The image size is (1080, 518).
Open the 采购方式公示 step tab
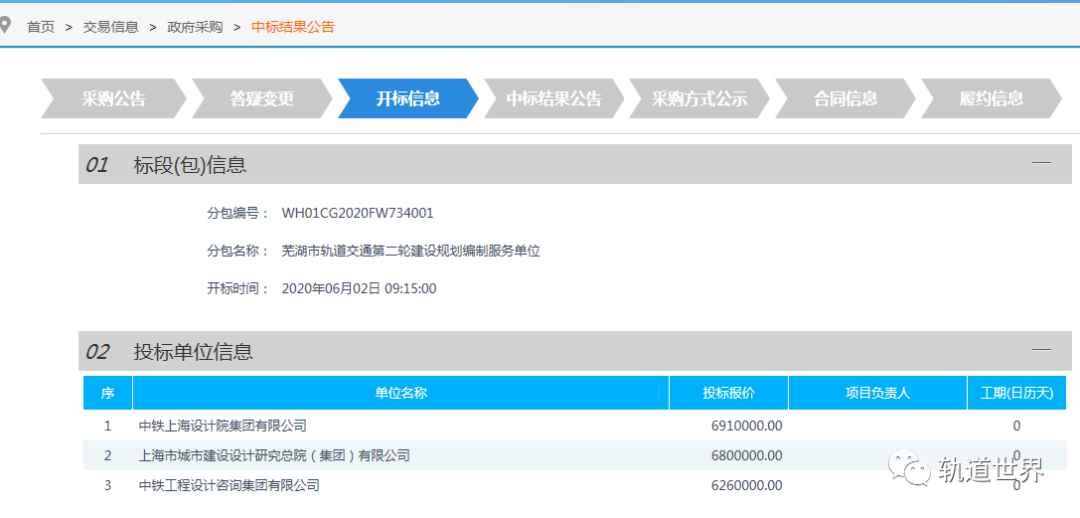[x=699, y=99]
